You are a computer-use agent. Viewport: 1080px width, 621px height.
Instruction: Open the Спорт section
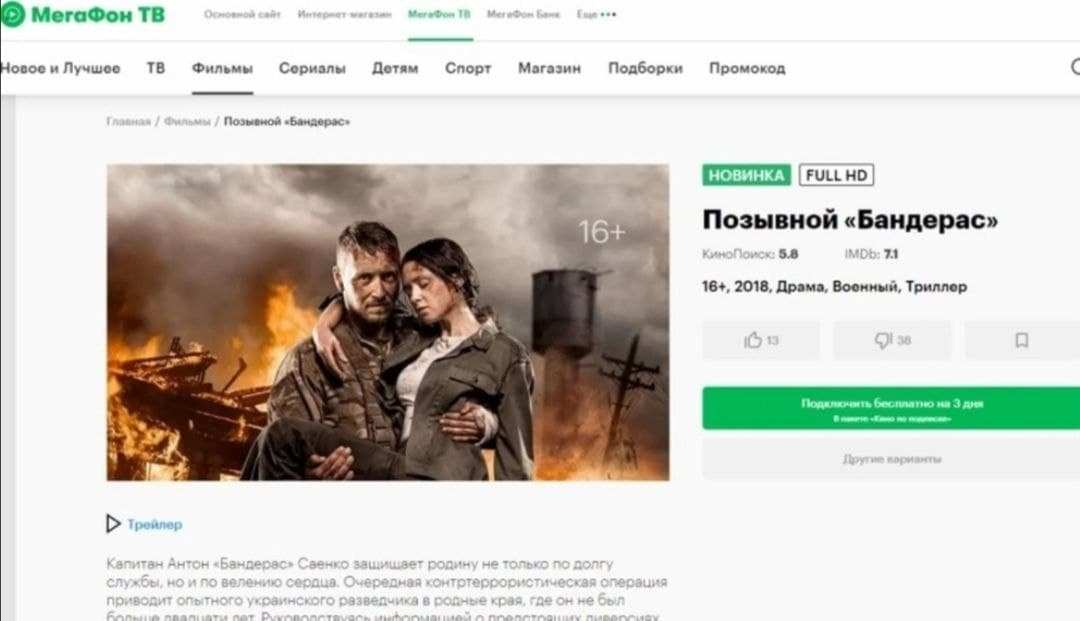click(x=468, y=68)
